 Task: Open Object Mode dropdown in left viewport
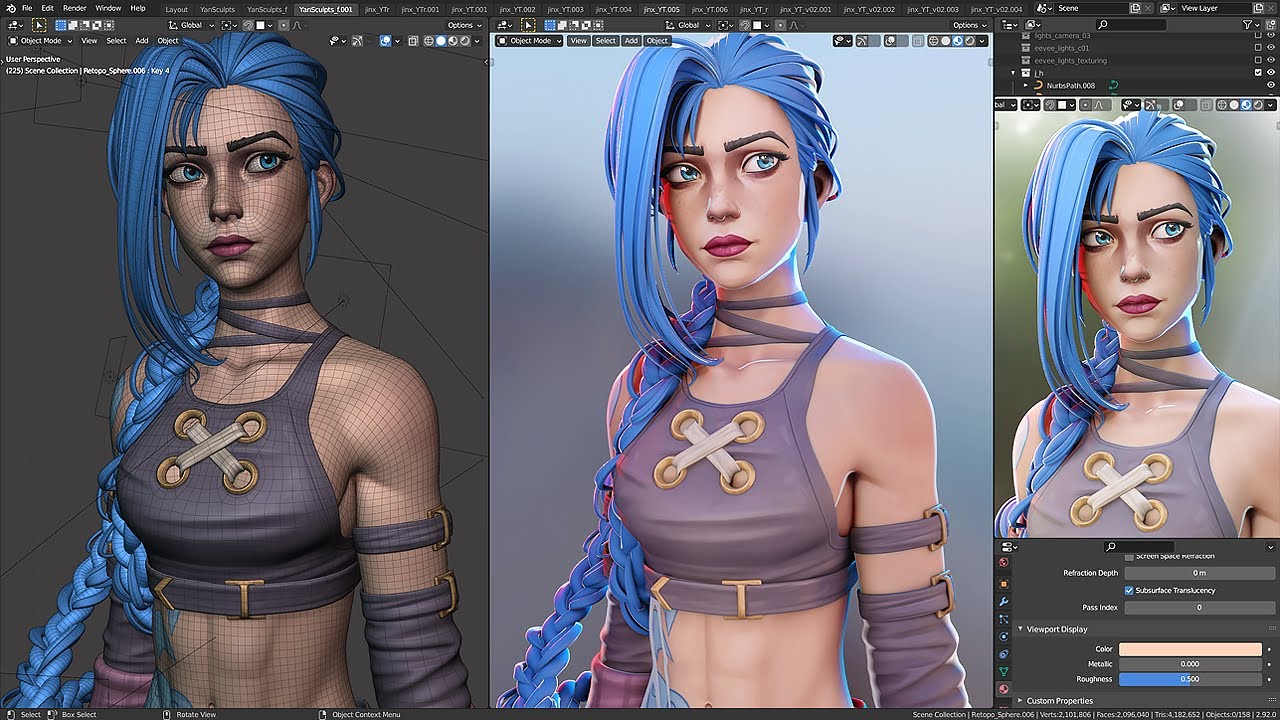coord(41,41)
